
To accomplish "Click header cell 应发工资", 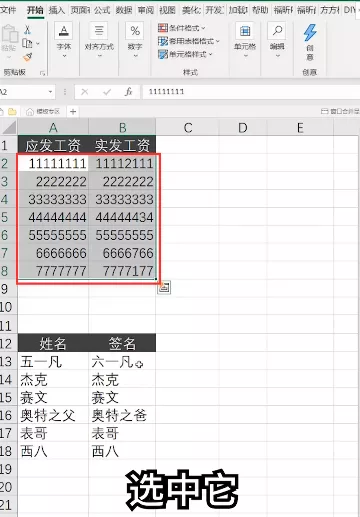I will [x=53, y=145].
